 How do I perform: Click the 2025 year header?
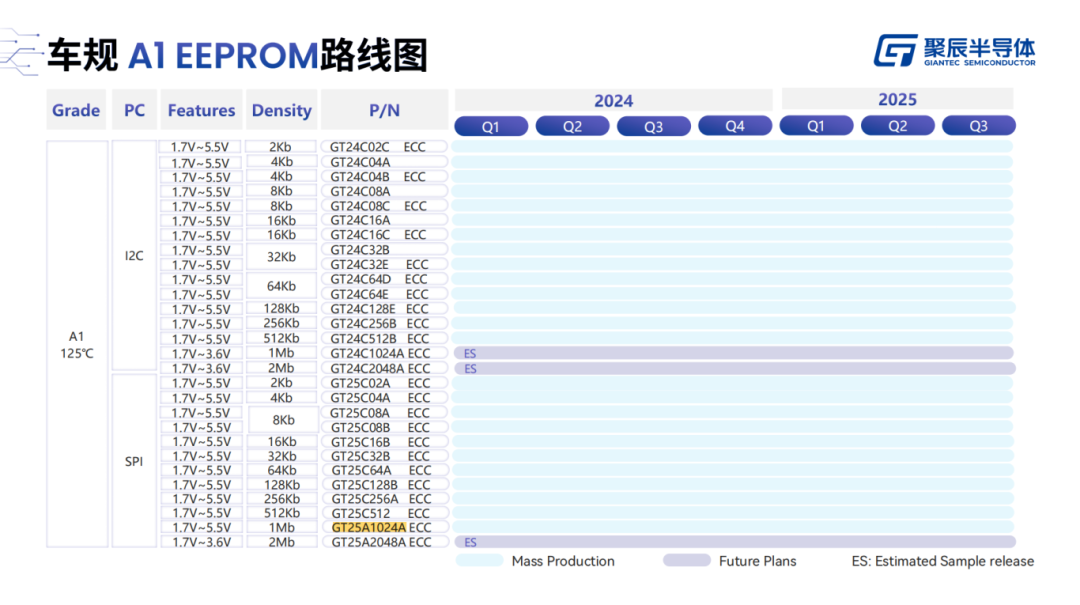897,100
